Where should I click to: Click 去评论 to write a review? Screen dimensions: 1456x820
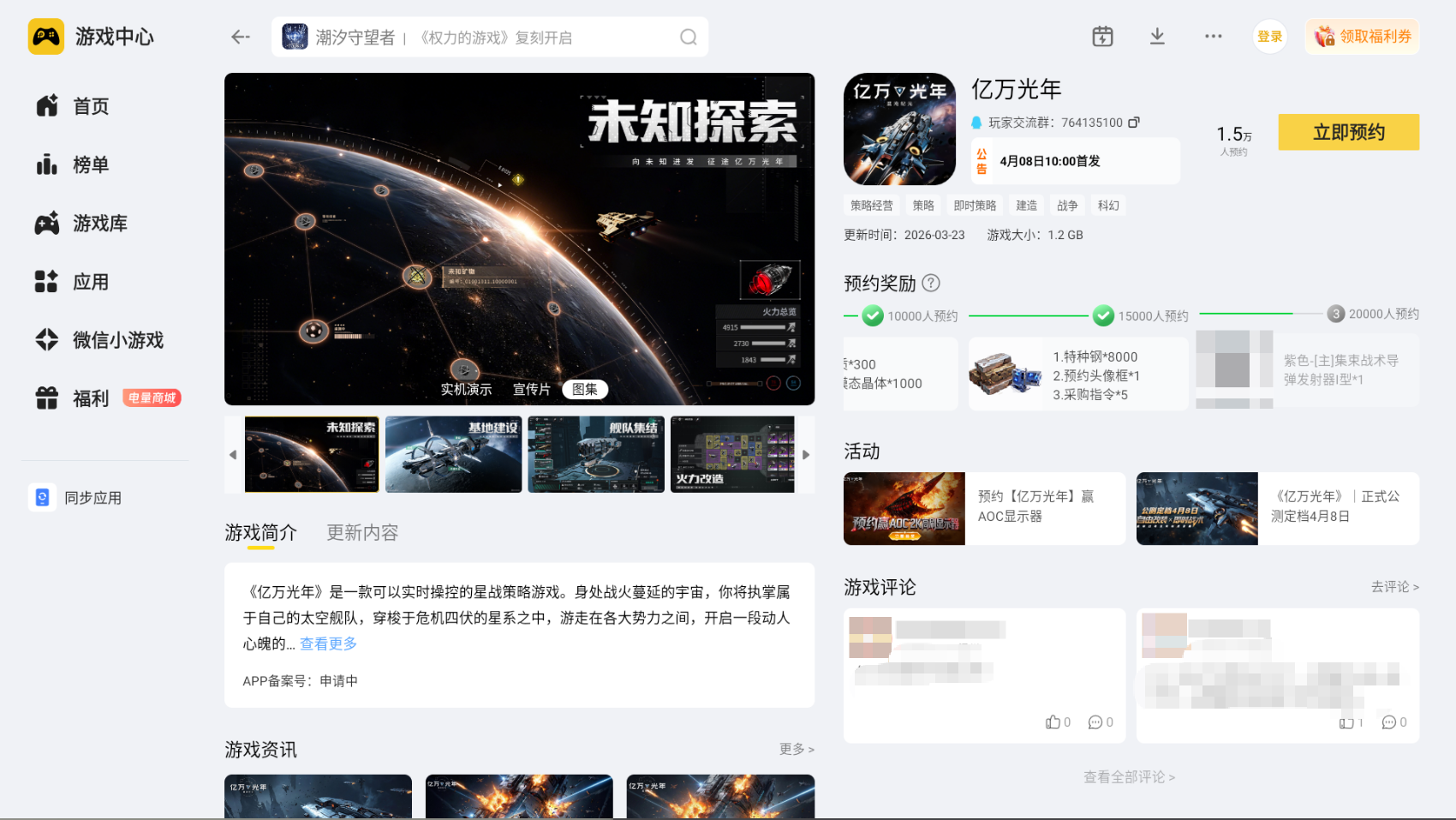tap(1395, 587)
